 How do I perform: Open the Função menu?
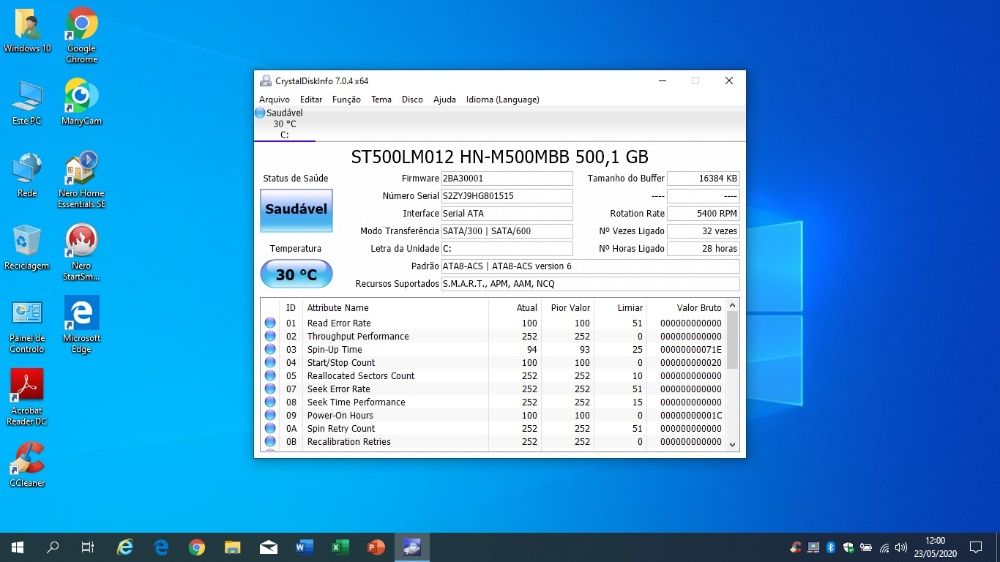[x=346, y=100]
